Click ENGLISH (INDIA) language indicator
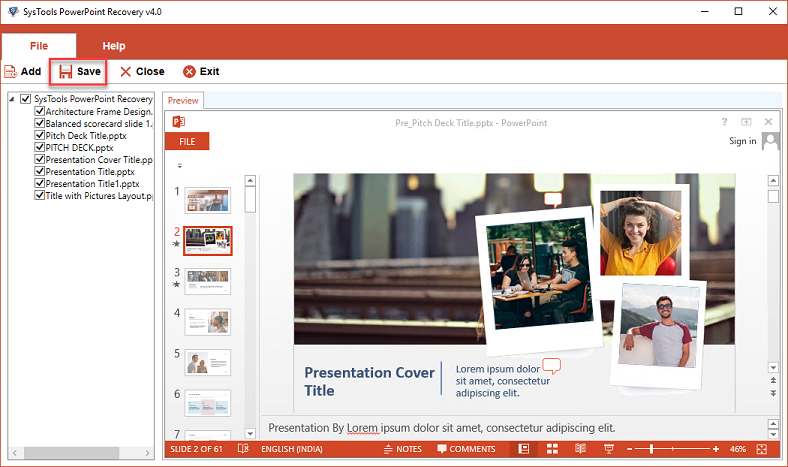The image size is (788, 467). (x=291, y=449)
